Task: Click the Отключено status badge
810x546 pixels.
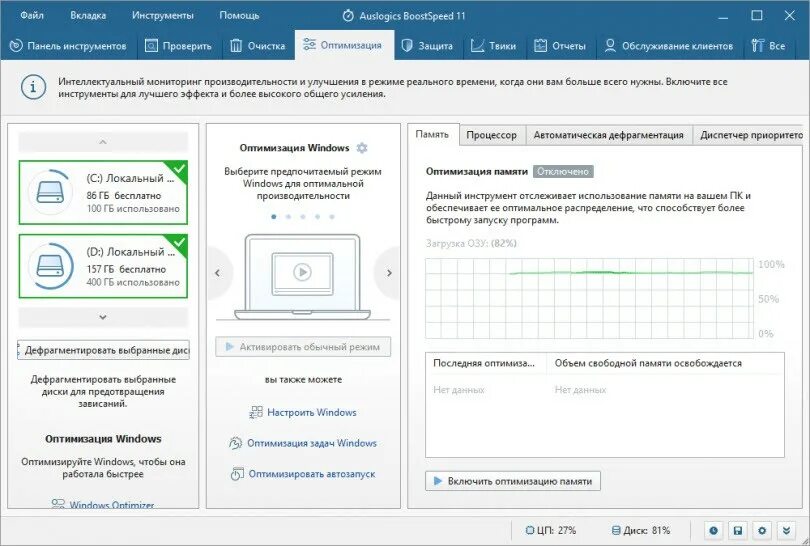Action: pos(563,171)
